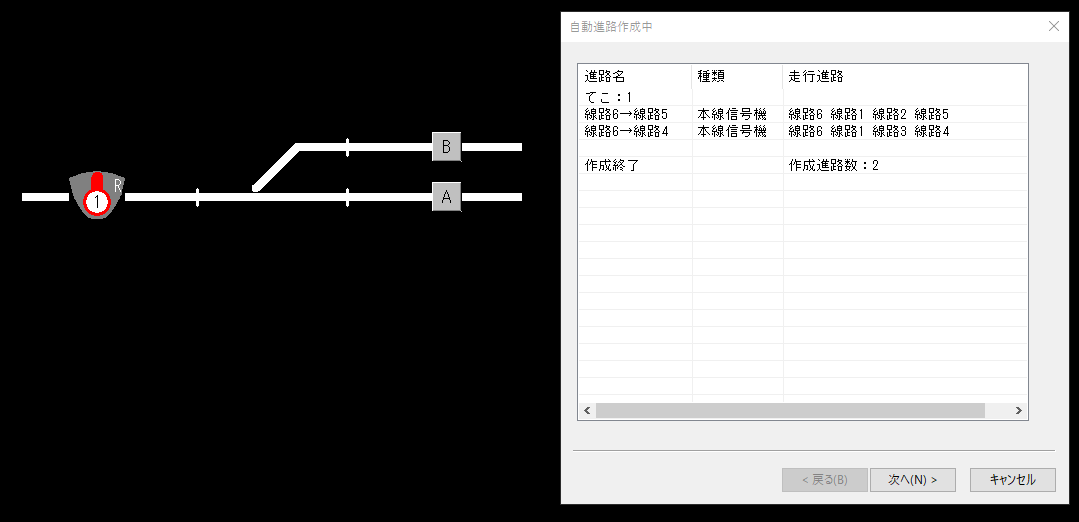Select the てこ：1 row
The width and height of the screenshot is (1079, 522).
[802, 98]
